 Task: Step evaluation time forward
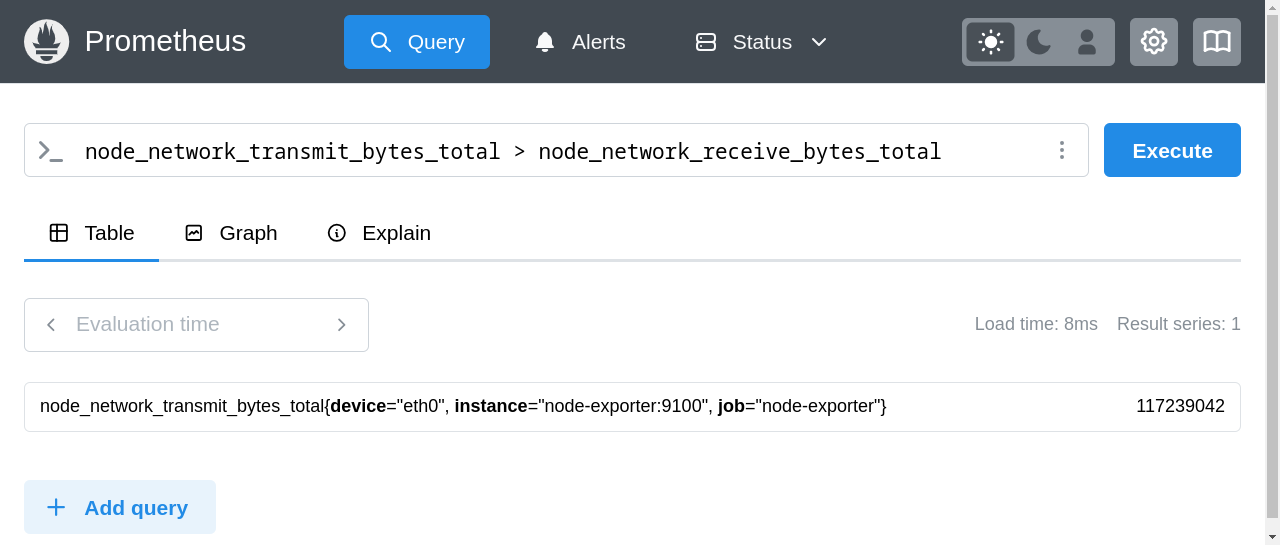(x=342, y=325)
